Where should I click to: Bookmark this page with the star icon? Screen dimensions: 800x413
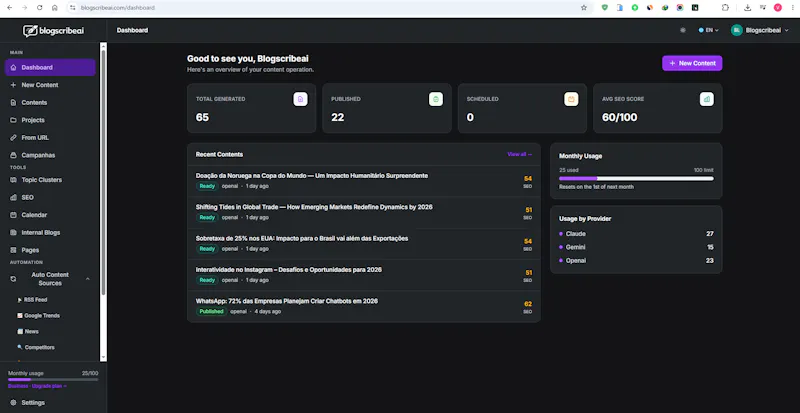(x=584, y=8)
